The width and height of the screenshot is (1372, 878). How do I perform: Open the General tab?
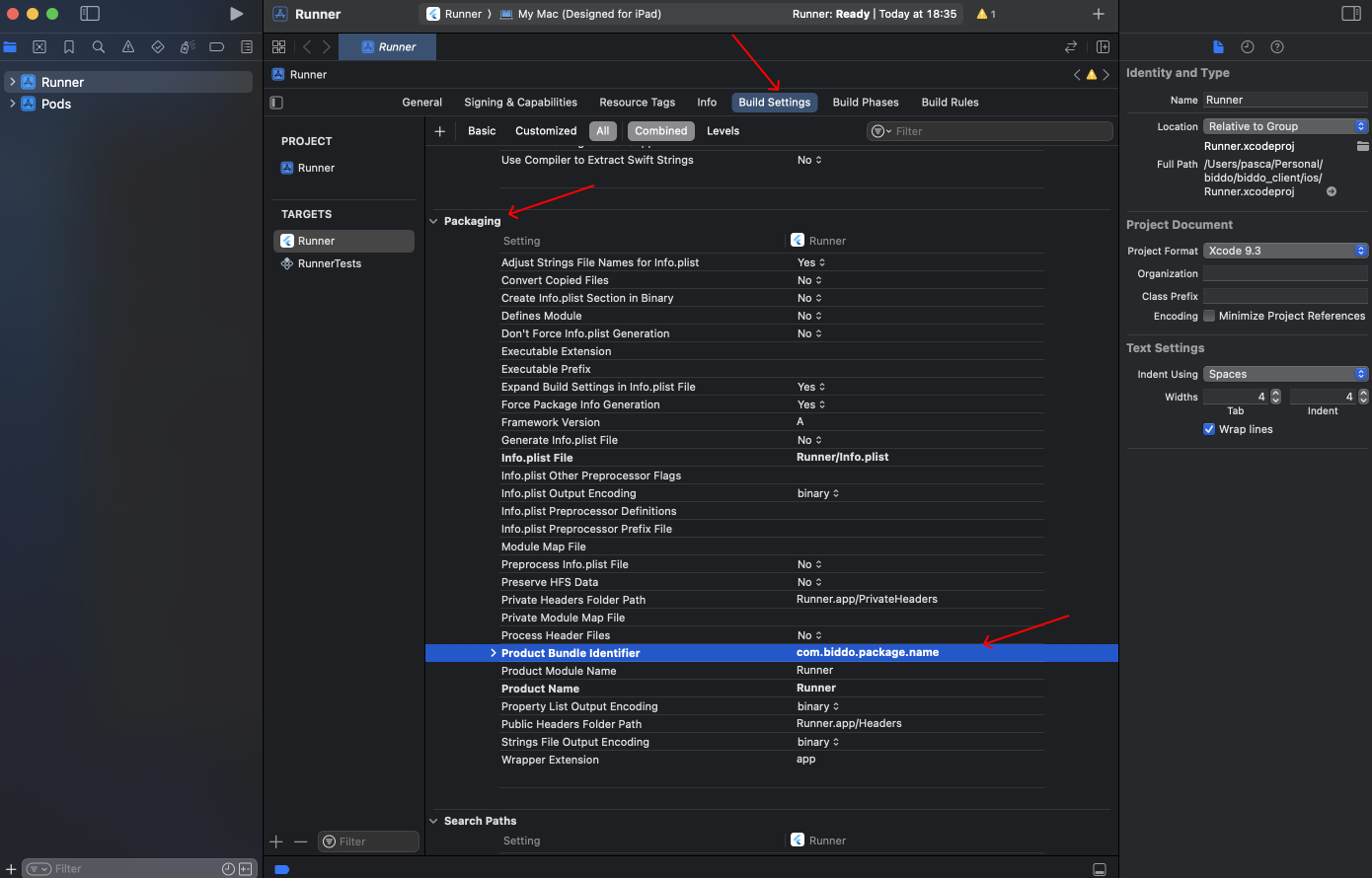click(422, 102)
